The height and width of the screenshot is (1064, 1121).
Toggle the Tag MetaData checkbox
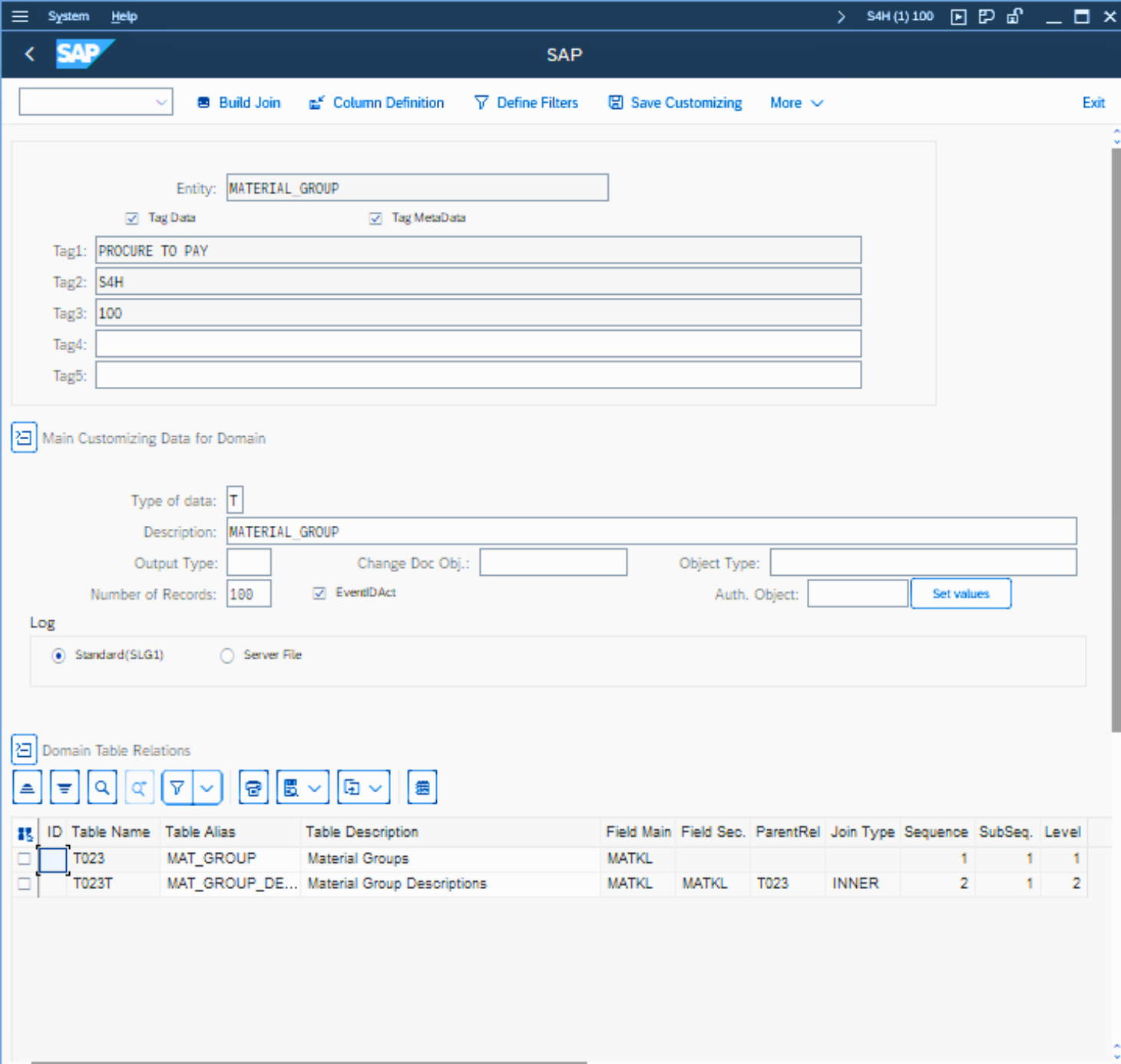(x=375, y=218)
